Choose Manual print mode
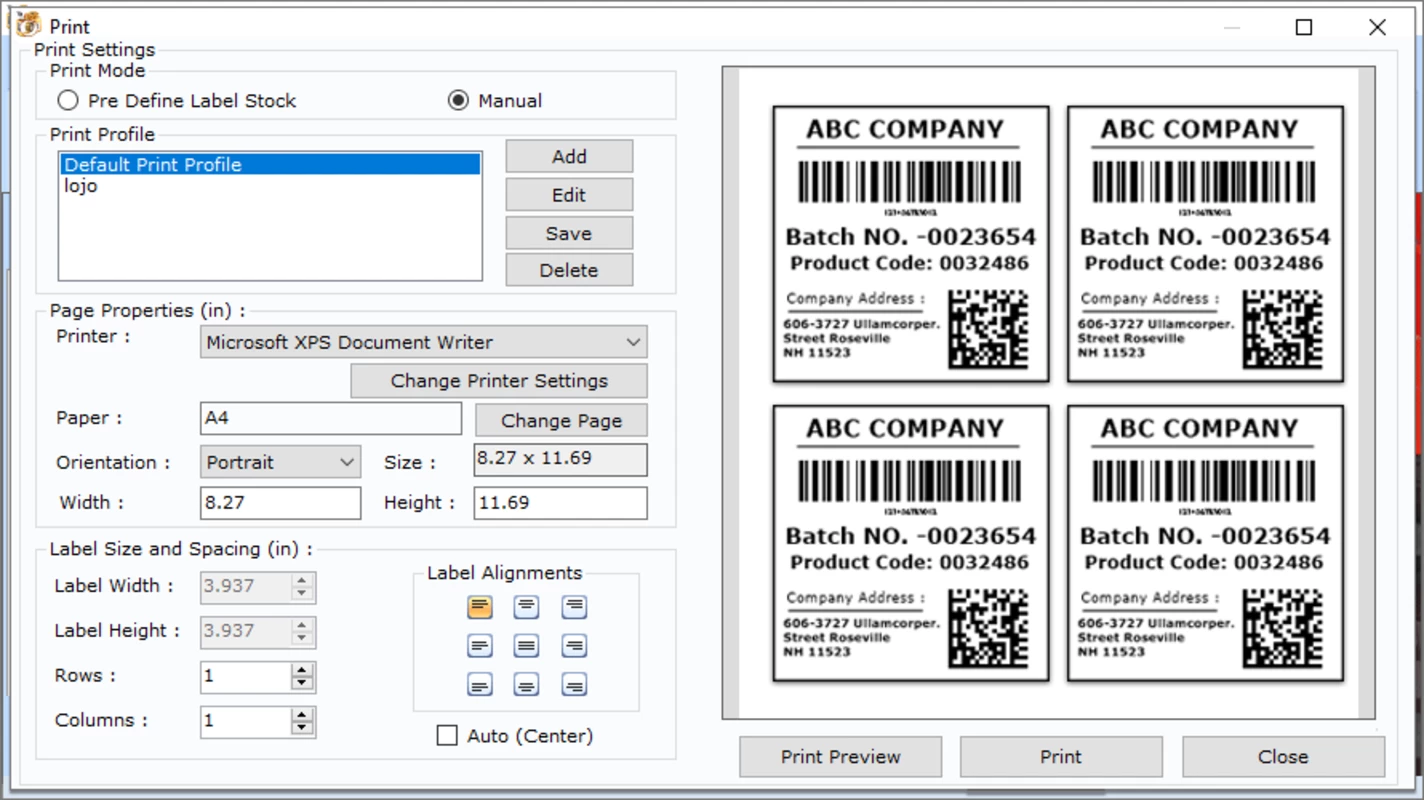The height and width of the screenshot is (800, 1424). tap(458, 100)
